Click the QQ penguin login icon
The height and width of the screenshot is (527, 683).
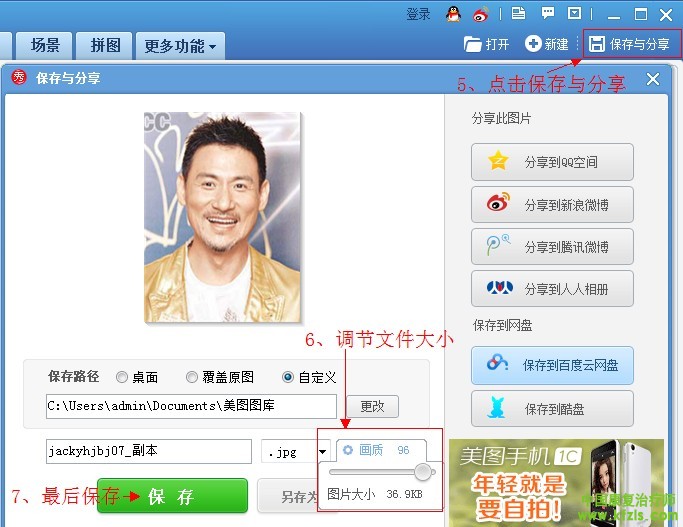click(453, 14)
